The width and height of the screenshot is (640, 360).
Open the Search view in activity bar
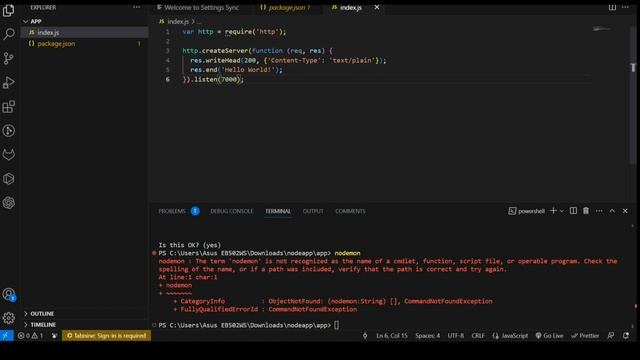(x=9, y=34)
